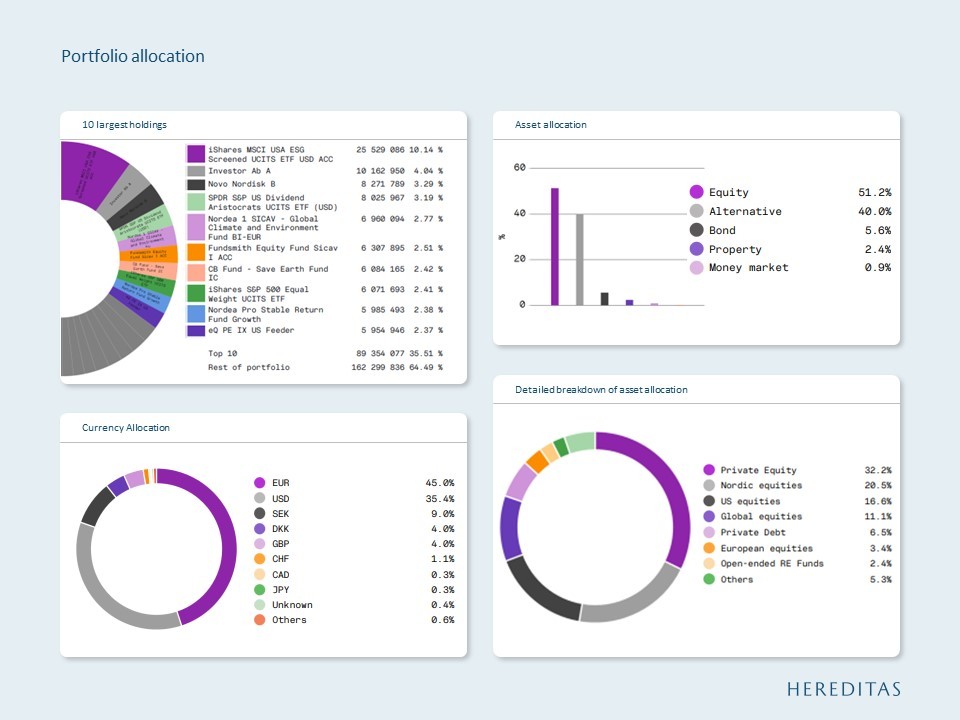The width and height of the screenshot is (960, 720).
Task: Click the USD share '35.4%'
Action: 440,498
